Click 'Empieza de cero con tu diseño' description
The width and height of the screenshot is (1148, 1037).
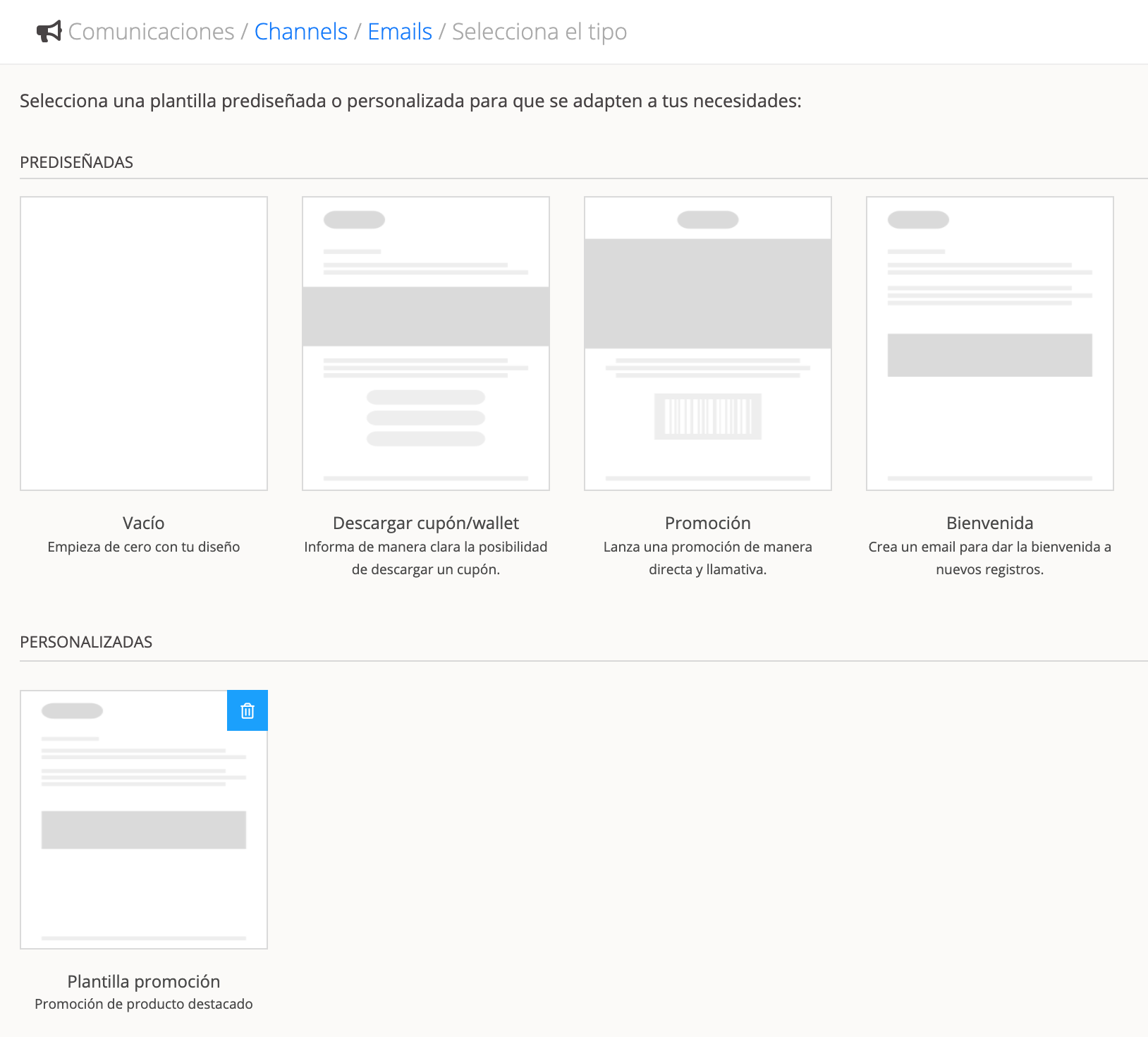[144, 547]
